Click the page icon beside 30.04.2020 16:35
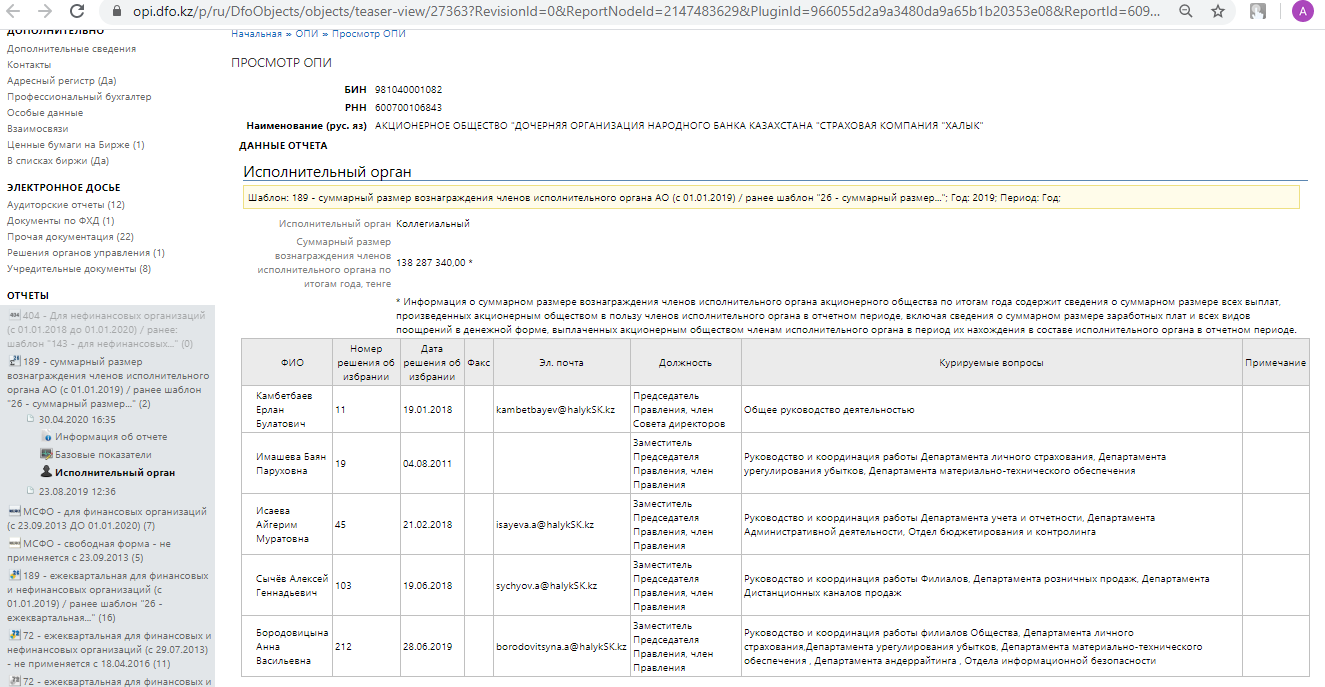The width and height of the screenshot is (1325, 687). pos(30,420)
